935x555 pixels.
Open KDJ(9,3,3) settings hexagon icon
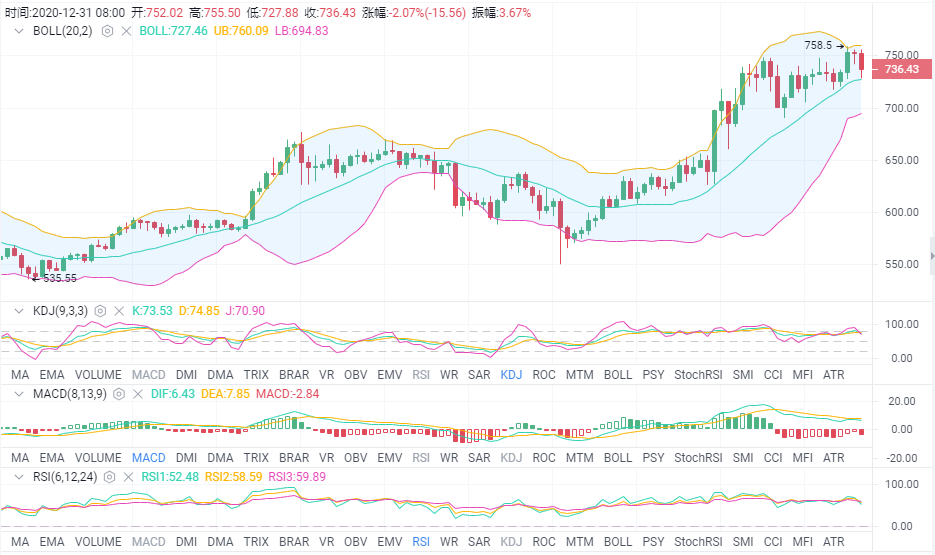click(x=100, y=311)
